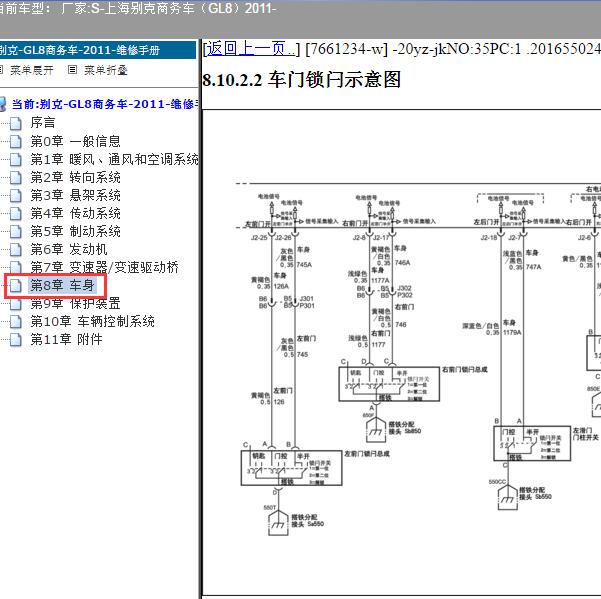The width and height of the screenshot is (601, 599).
Task: Click the document icon beside 第10章
Action: coord(16,322)
